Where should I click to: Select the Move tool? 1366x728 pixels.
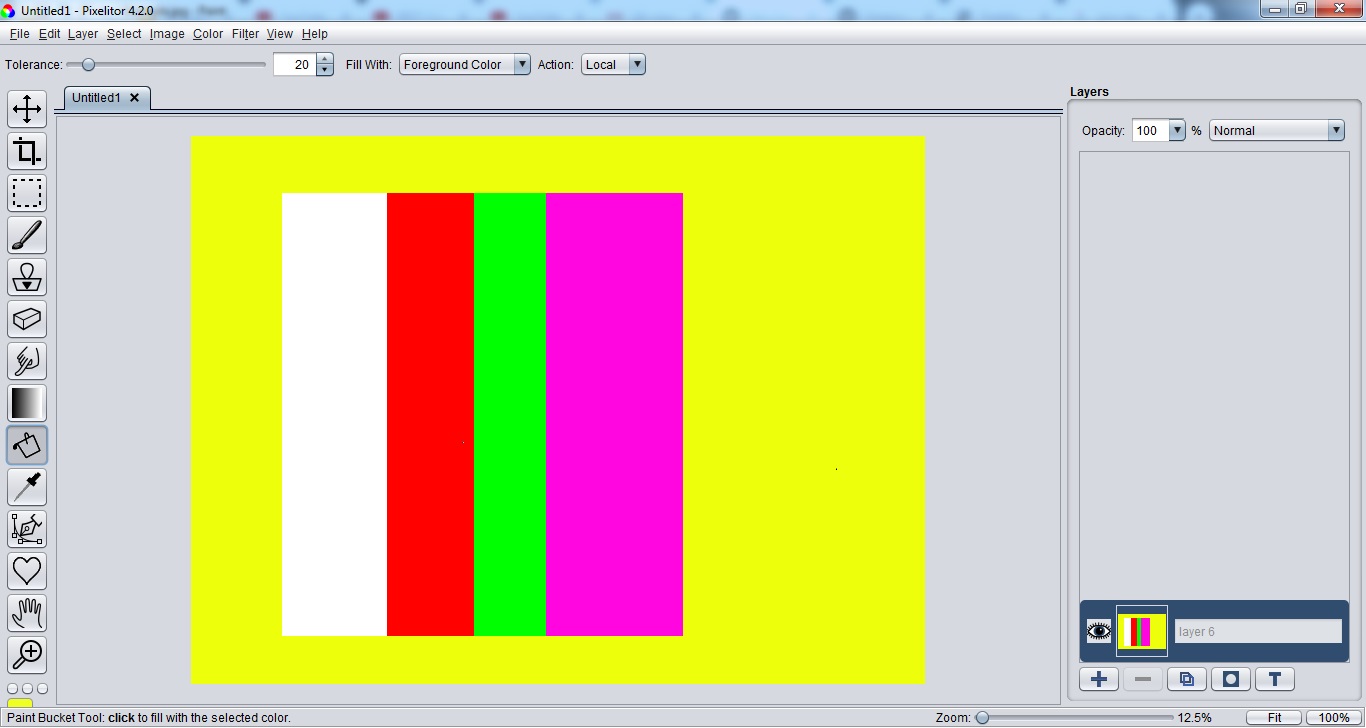(27, 109)
